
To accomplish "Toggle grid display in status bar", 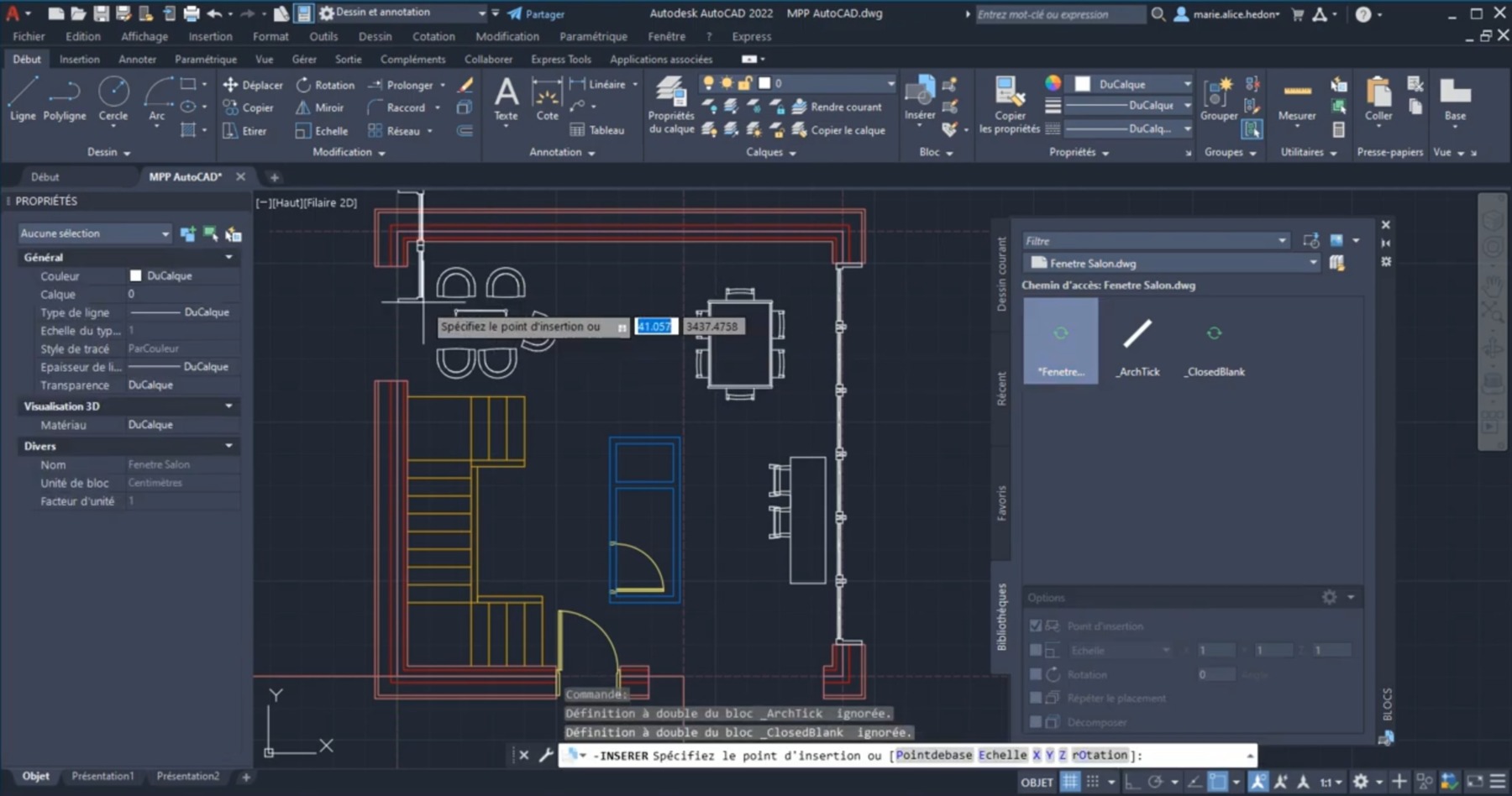I will tap(1070, 782).
